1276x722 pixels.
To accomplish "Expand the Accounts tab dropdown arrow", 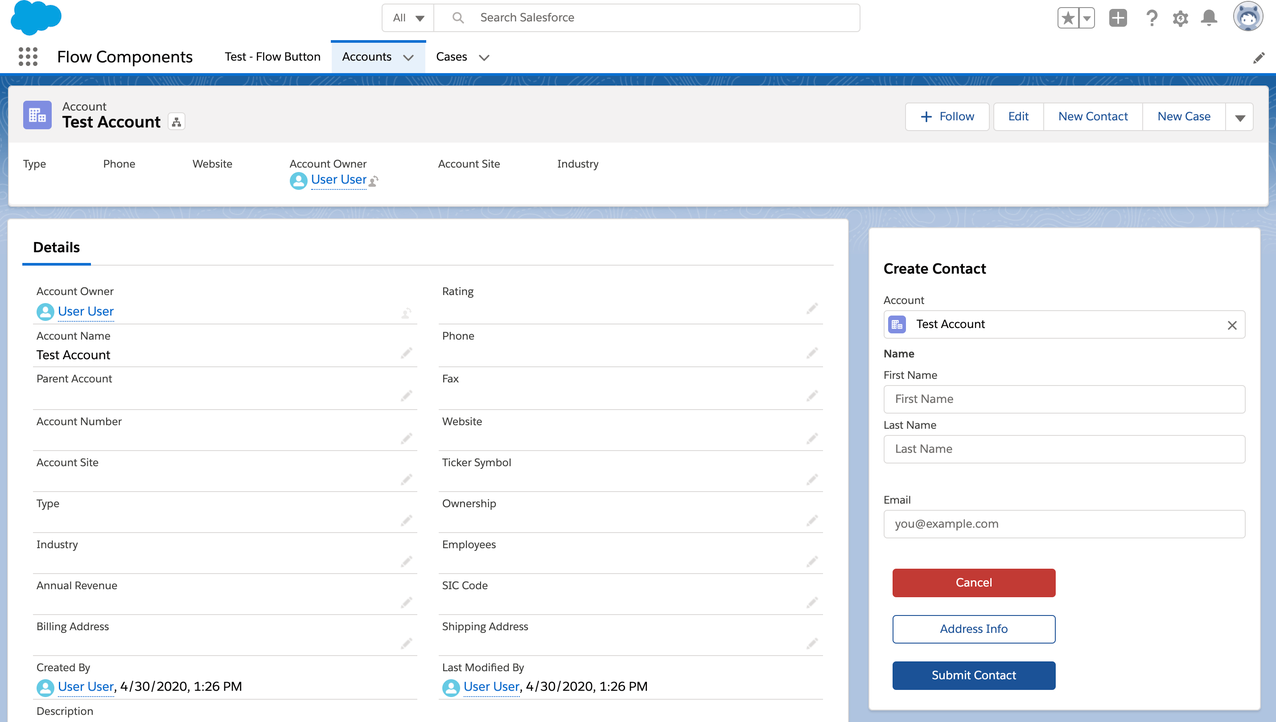I will (409, 57).
